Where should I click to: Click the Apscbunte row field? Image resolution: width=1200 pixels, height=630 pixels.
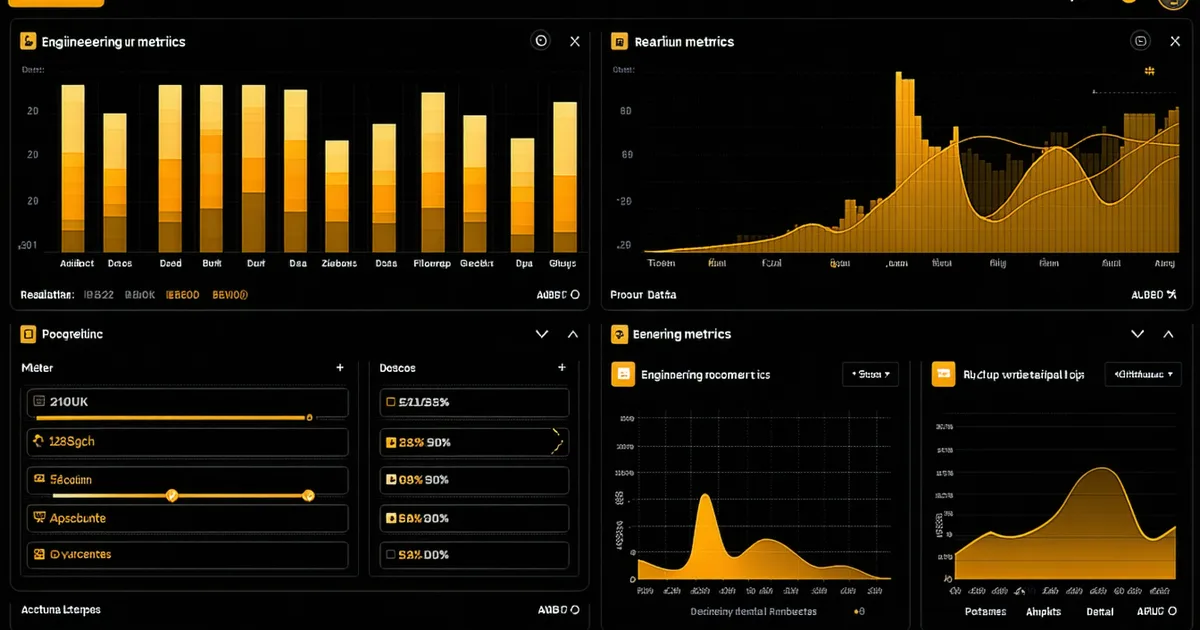point(187,518)
